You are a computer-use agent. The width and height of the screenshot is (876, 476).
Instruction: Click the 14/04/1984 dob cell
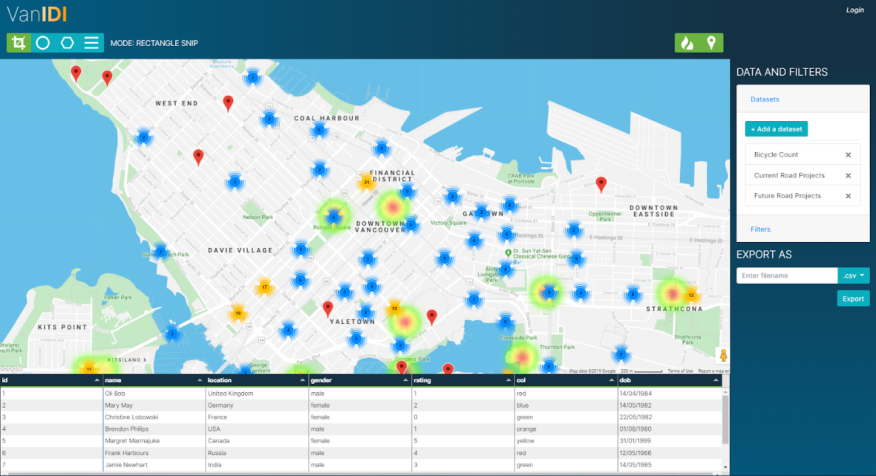[669, 394]
